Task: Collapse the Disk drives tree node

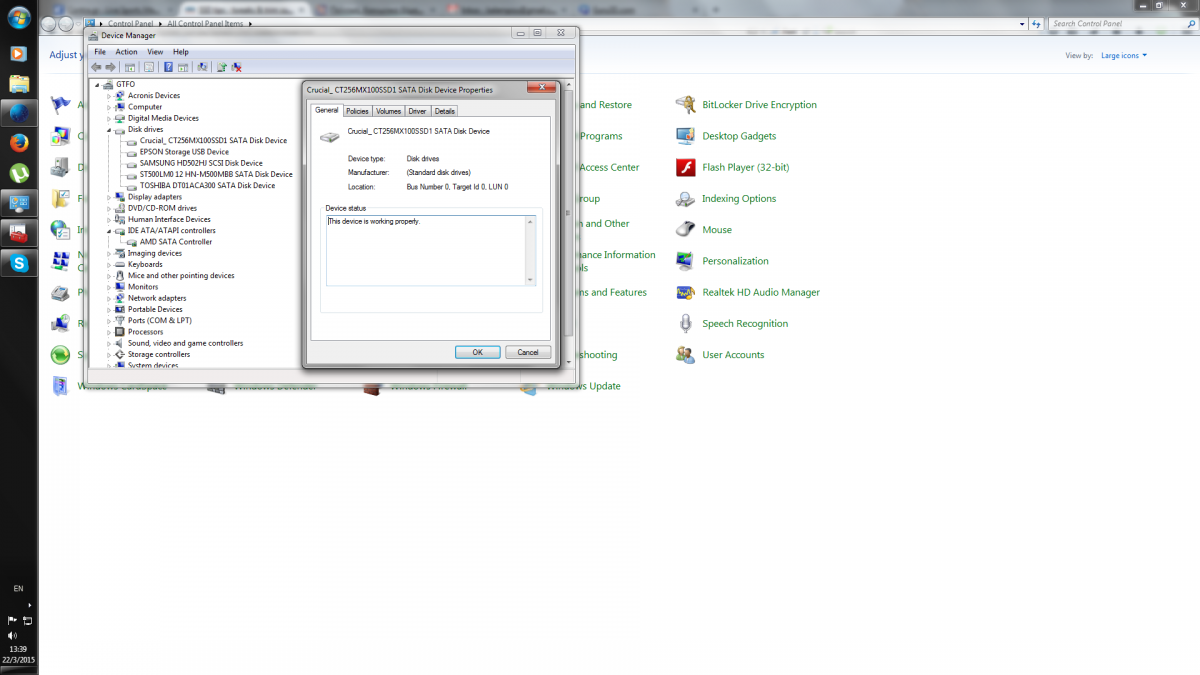Action: coord(110,129)
